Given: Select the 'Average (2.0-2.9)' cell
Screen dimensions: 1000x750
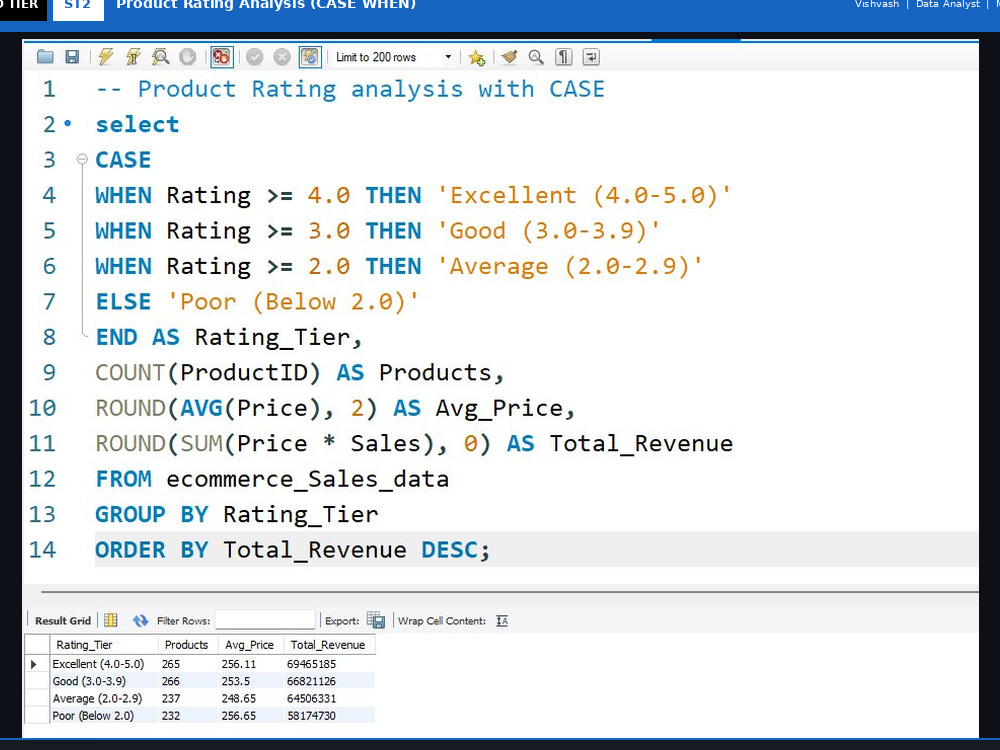Looking at the screenshot, I should [104, 698].
